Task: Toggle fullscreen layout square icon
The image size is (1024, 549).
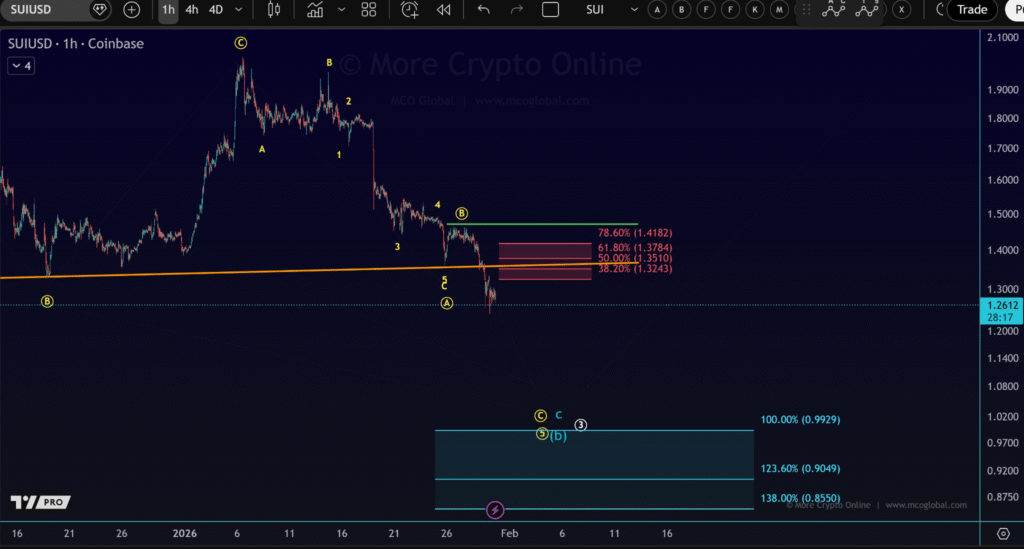Action: [550, 10]
